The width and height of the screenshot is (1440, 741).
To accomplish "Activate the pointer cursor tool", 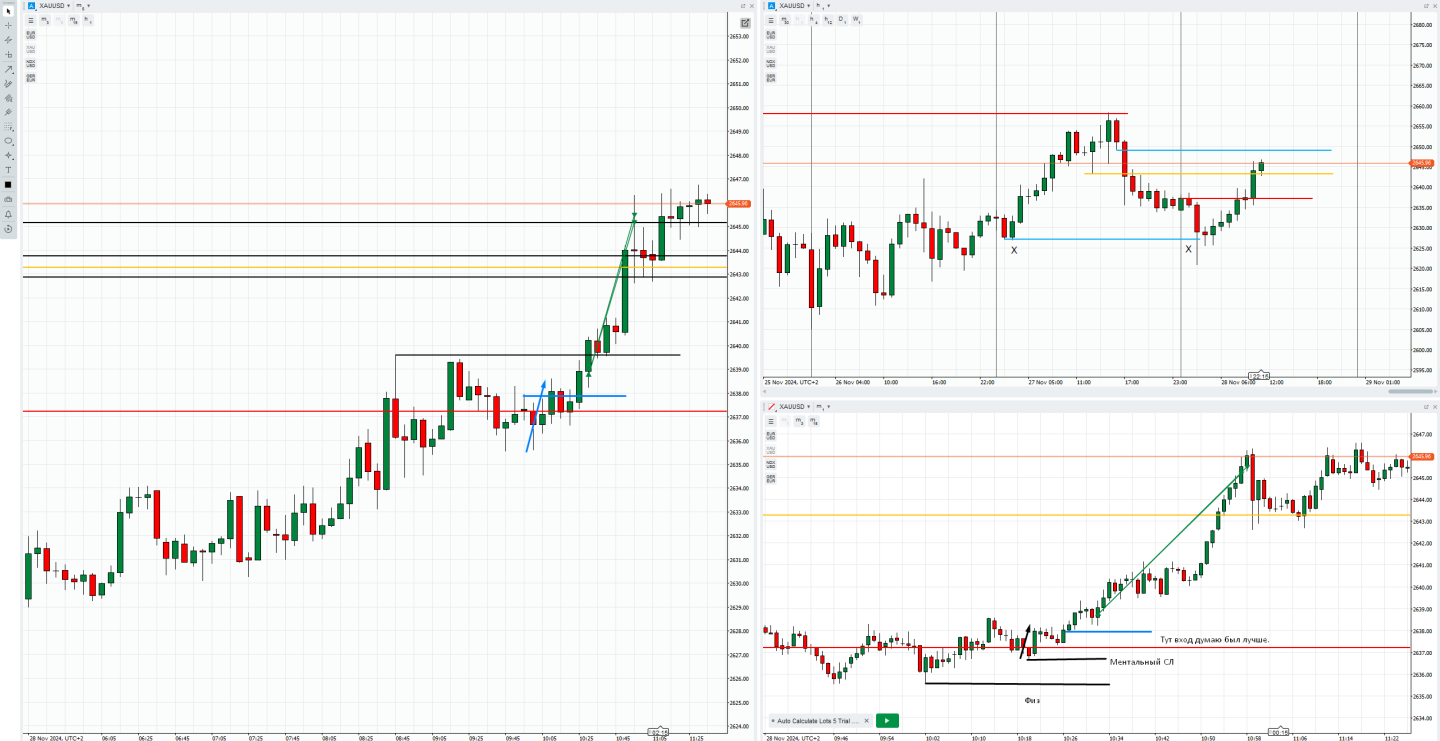I will coord(8,10).
